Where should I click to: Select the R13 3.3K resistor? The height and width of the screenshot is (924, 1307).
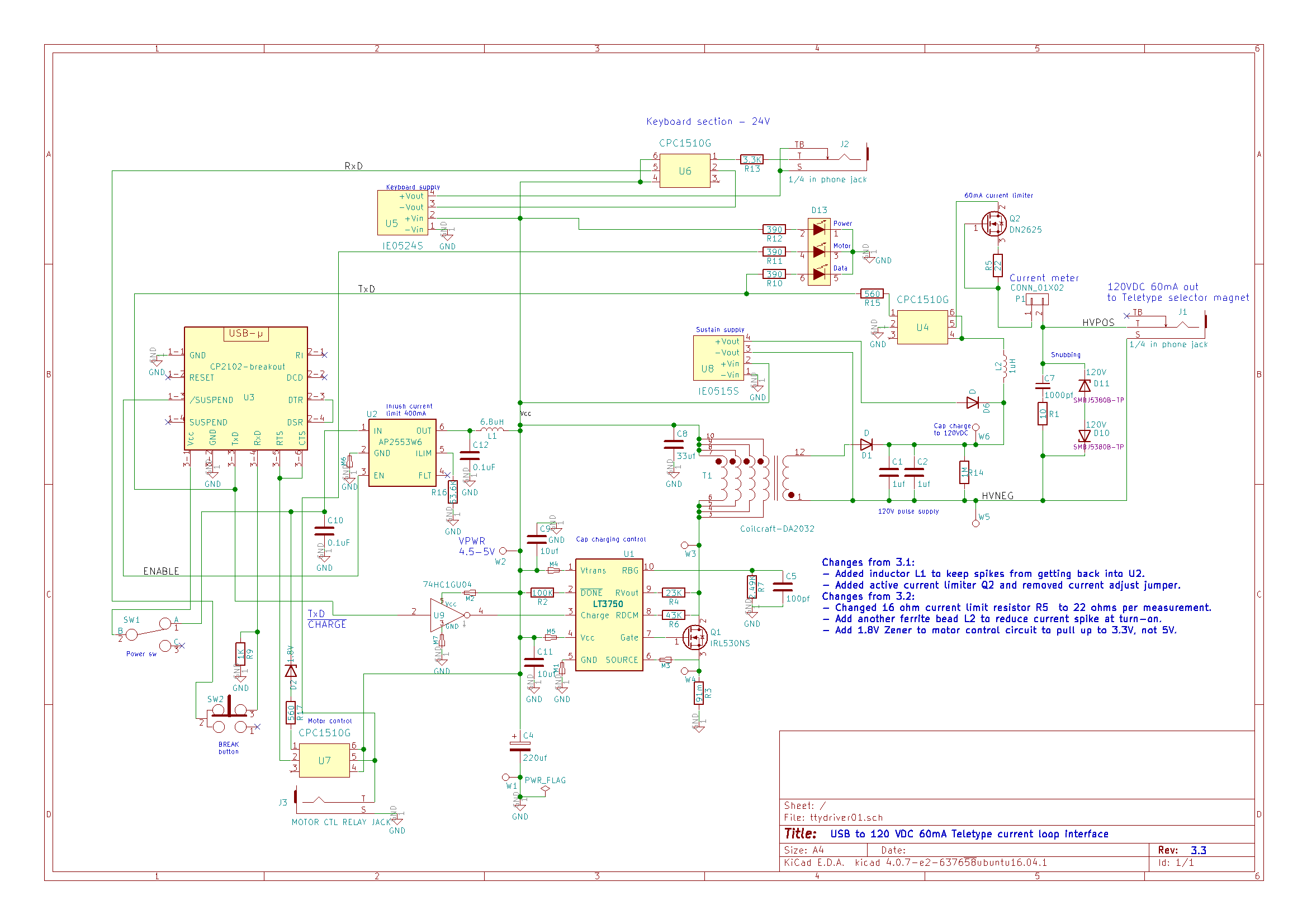pos(751,160)
